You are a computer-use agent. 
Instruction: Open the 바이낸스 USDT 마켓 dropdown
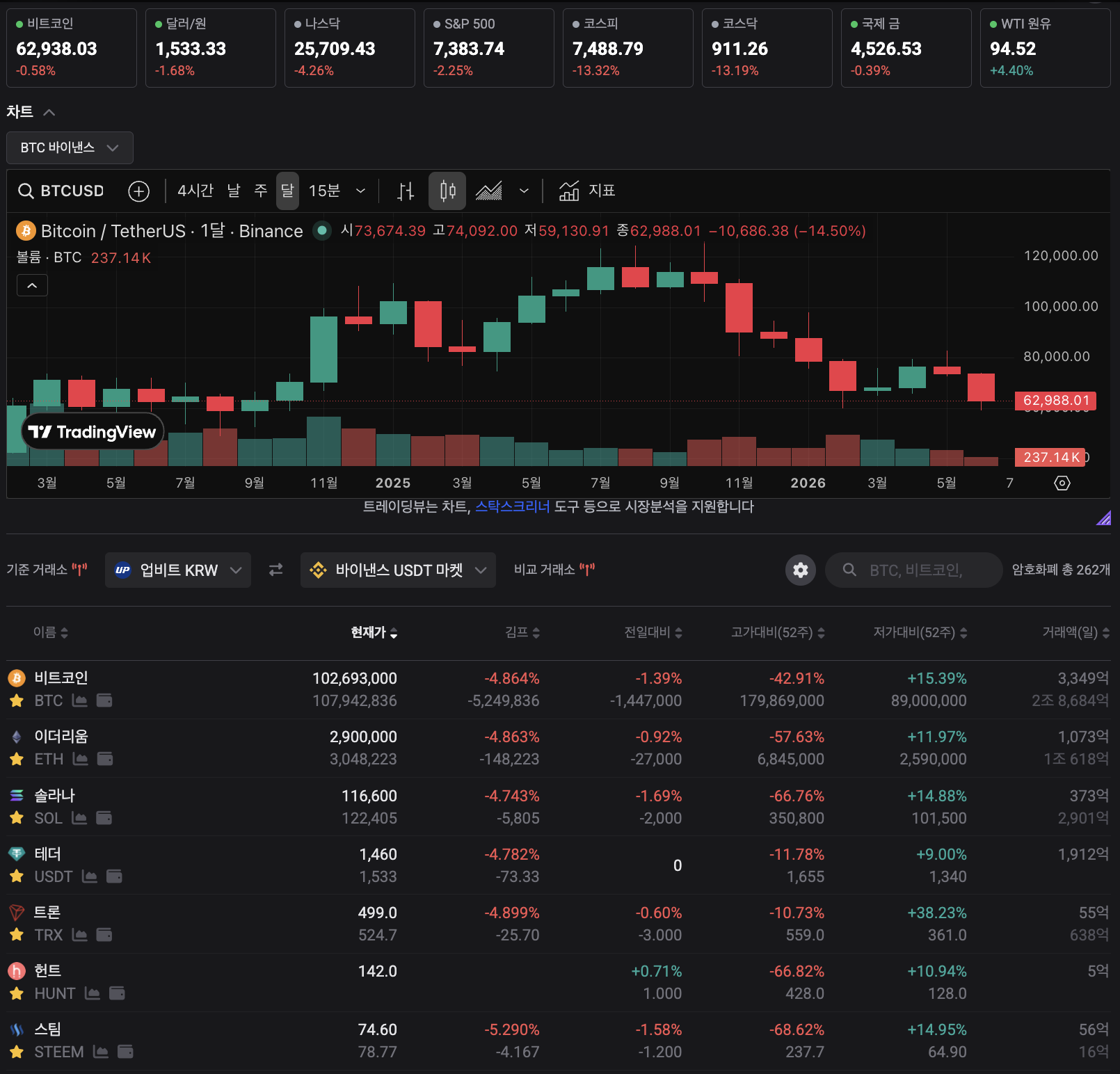[x=398, y=570]
